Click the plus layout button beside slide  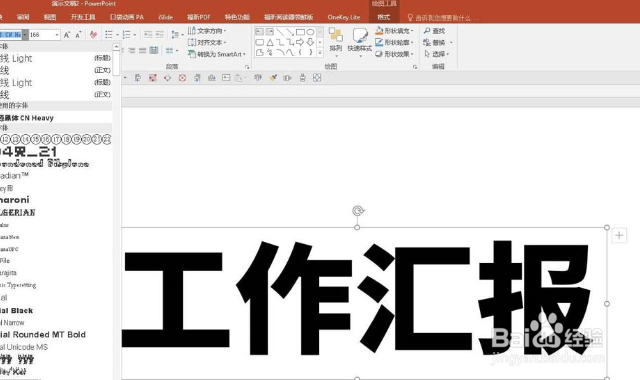619,235
